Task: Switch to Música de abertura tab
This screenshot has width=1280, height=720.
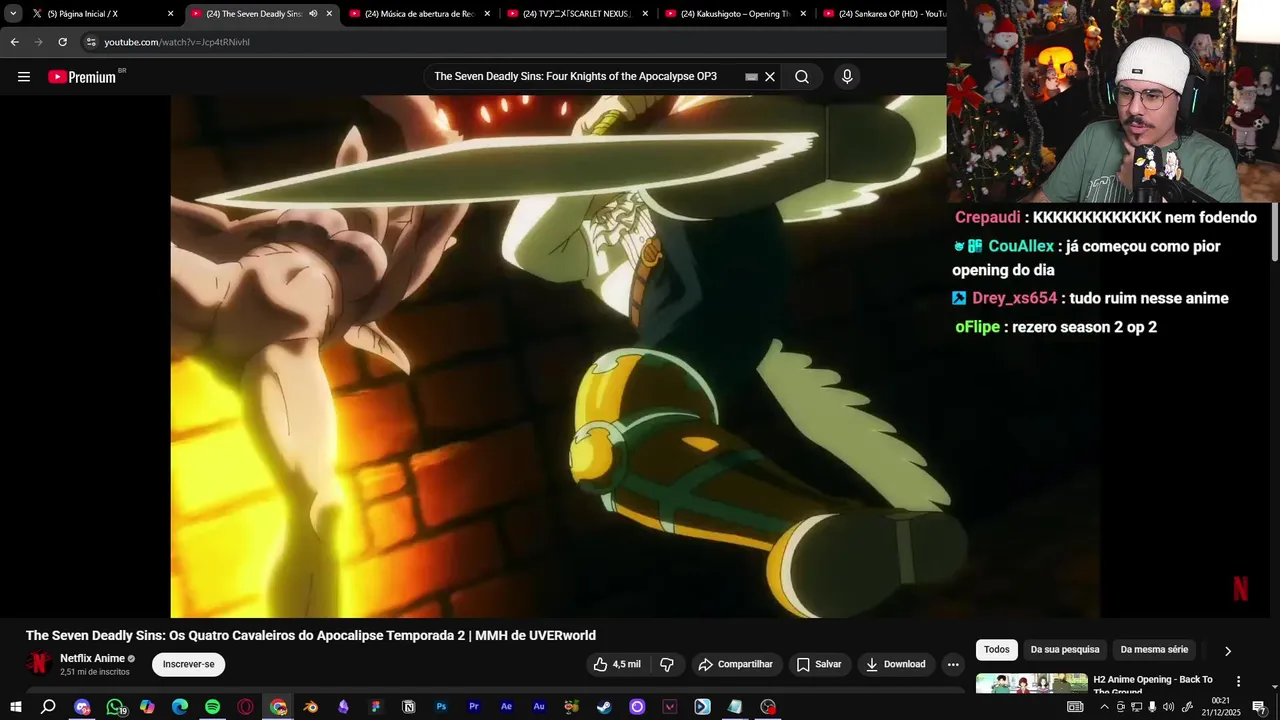Action: pos(418,14)
